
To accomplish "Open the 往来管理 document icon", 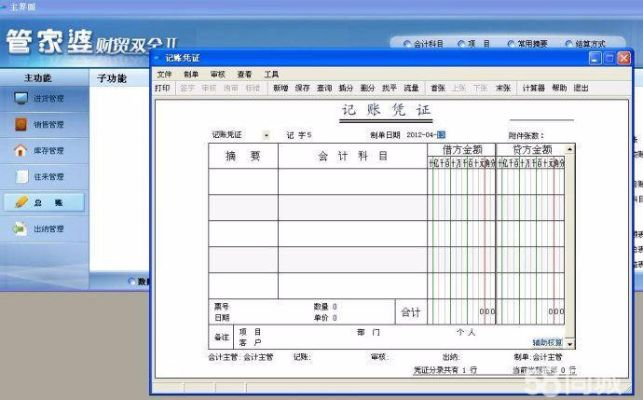I will (x=21, y=177).
